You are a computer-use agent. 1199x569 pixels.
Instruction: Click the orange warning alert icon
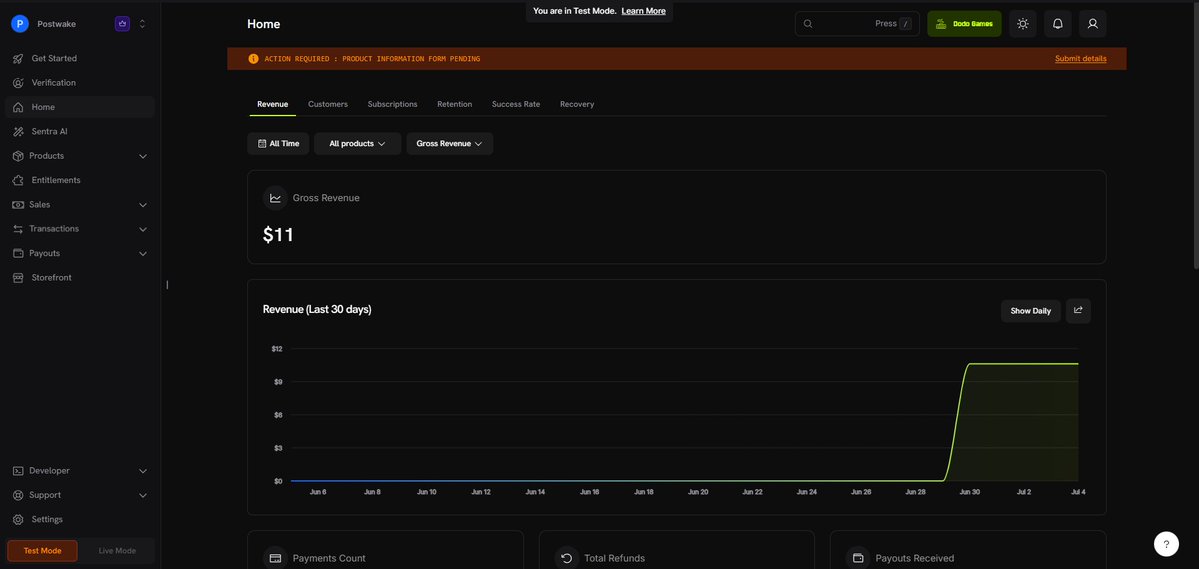click(253, 59)
